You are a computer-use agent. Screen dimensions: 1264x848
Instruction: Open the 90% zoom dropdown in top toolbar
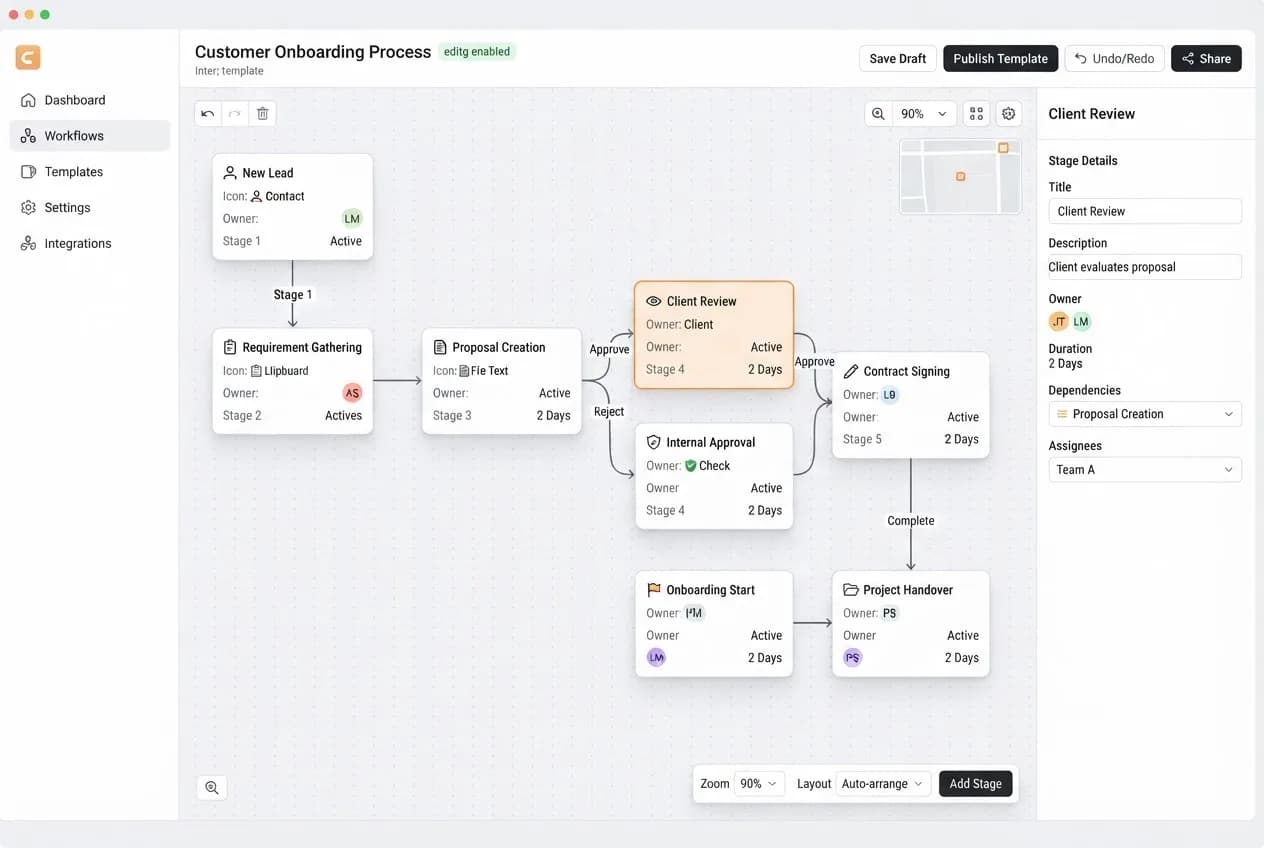pos(923,114)
